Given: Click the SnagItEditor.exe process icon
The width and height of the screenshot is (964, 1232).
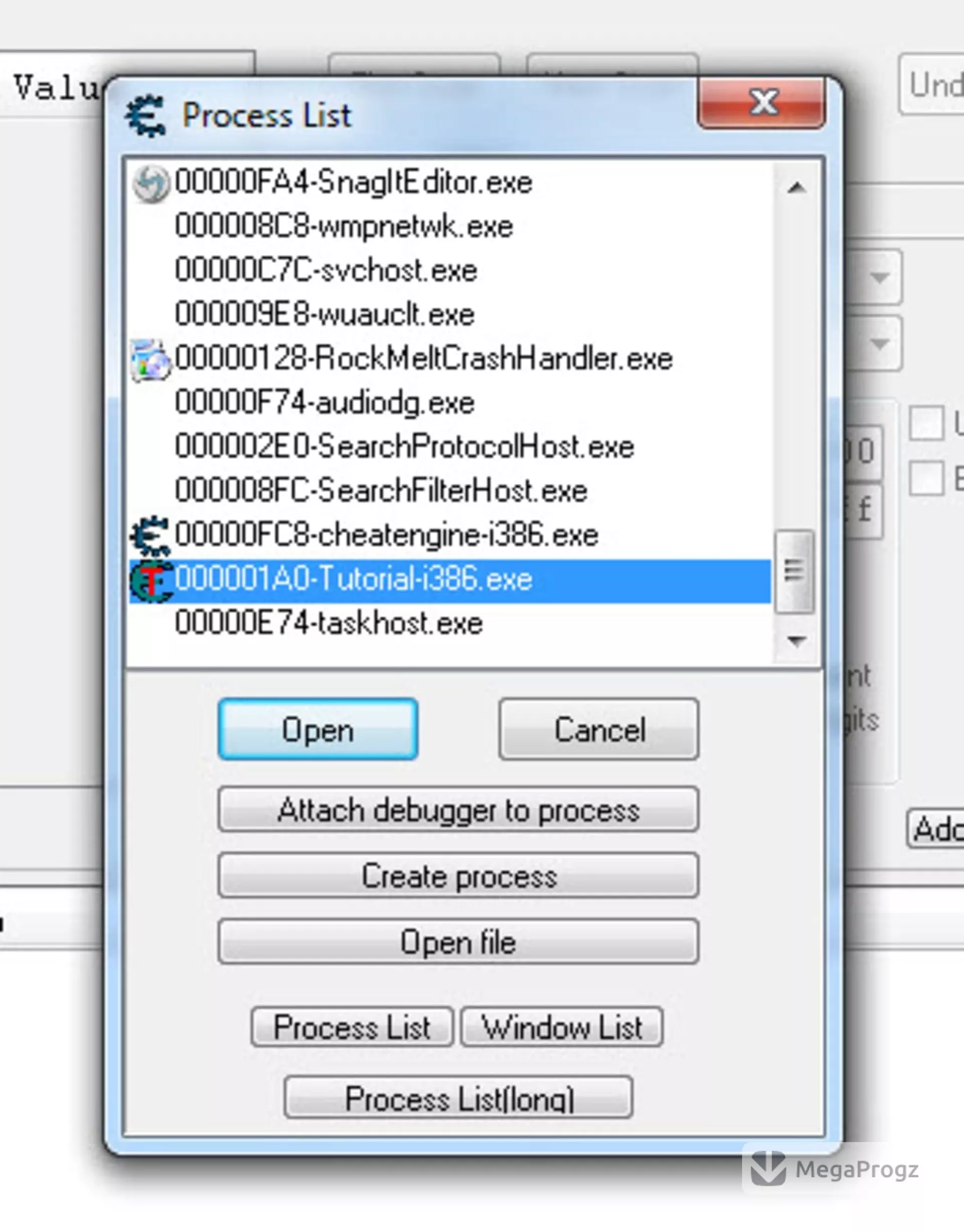Looking at the screenshot, I should 151,183.
